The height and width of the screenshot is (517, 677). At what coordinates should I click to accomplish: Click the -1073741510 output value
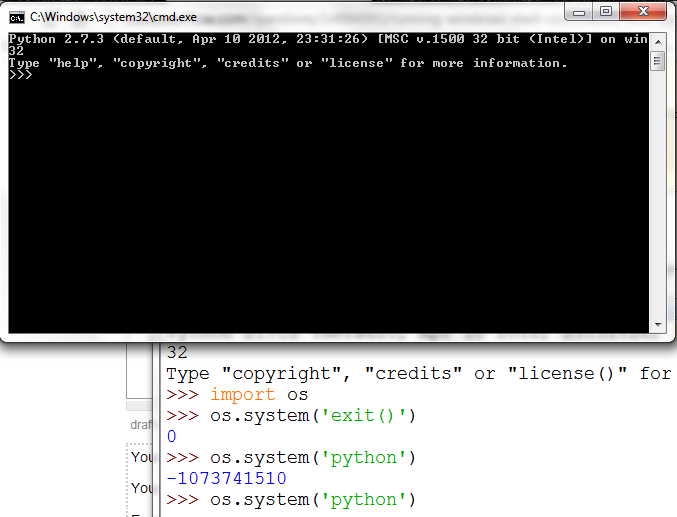tap(226, 478)
